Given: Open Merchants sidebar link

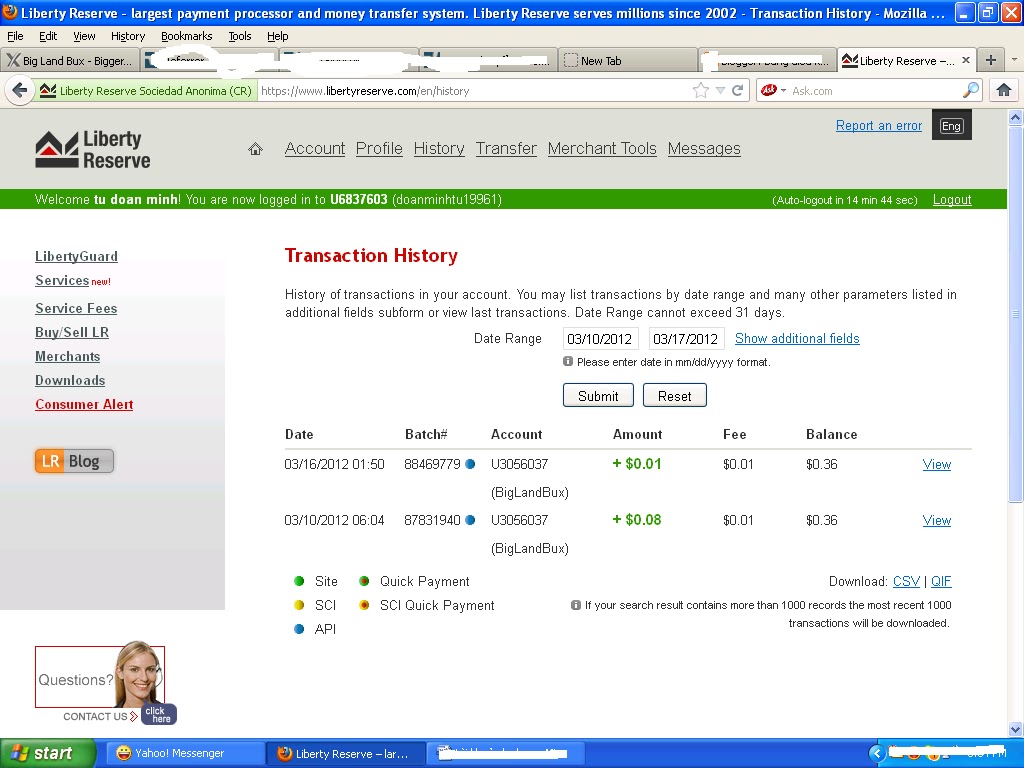Looking at the screenshot, I should click(x=67, y=357).
